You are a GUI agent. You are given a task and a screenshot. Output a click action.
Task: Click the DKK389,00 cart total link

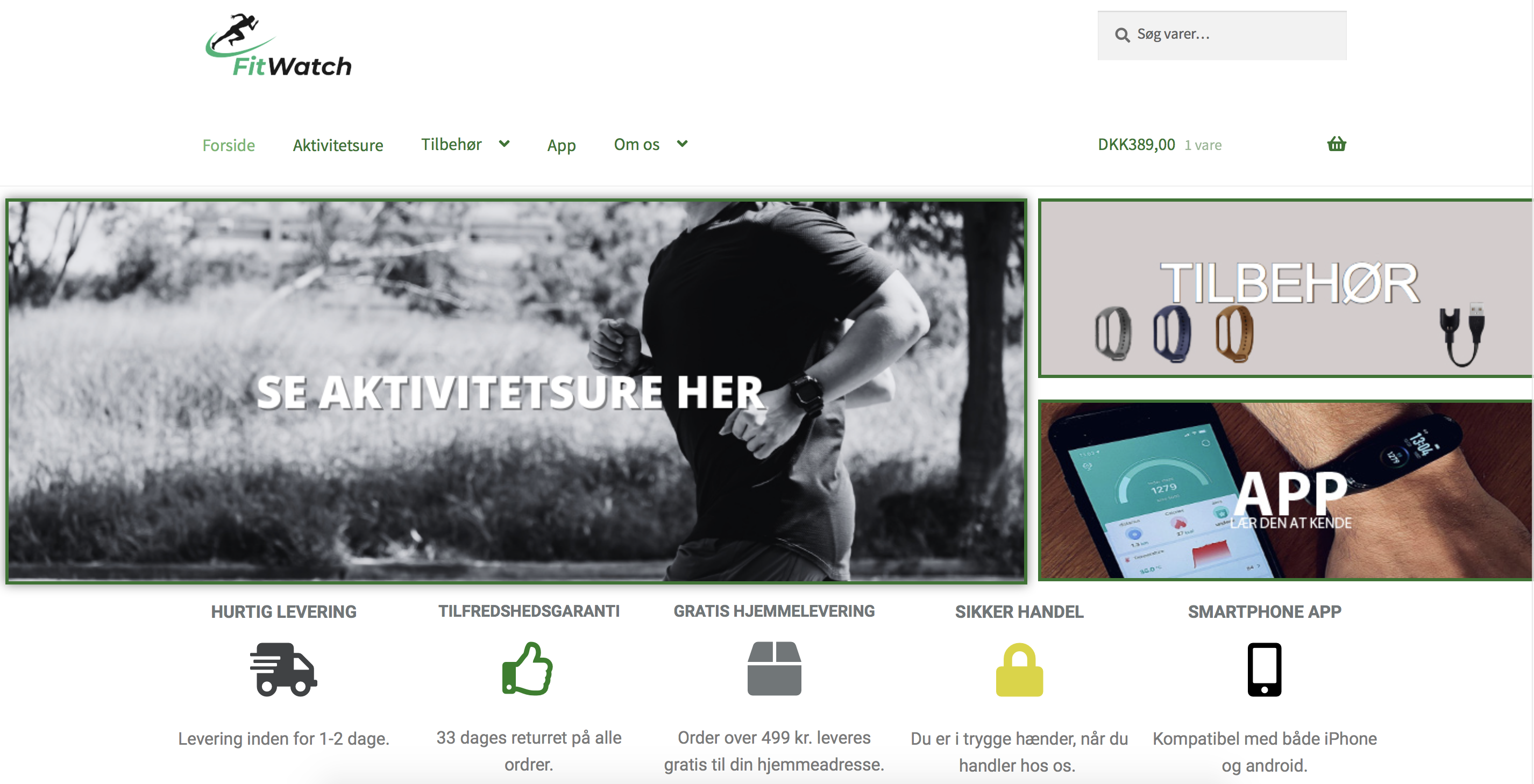point(1136,145)
